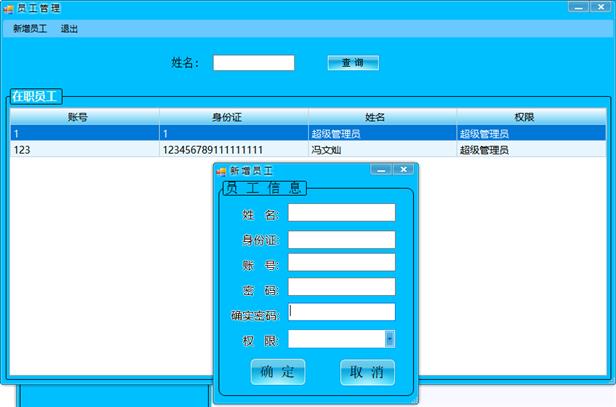Click the 身份证 input field in dialog
This screenshot has height=407, width=616.
coord(341,239)
